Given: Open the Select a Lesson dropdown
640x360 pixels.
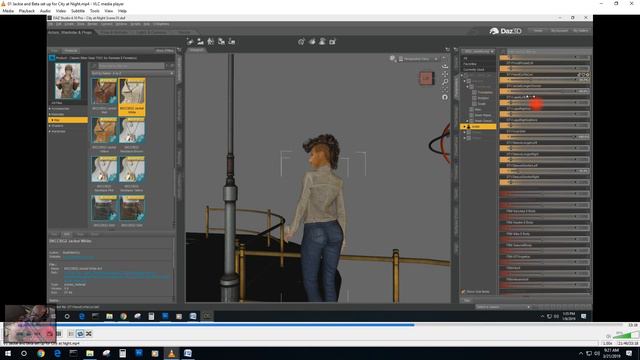Looking at the screenshot, I should tap(503, 307).
